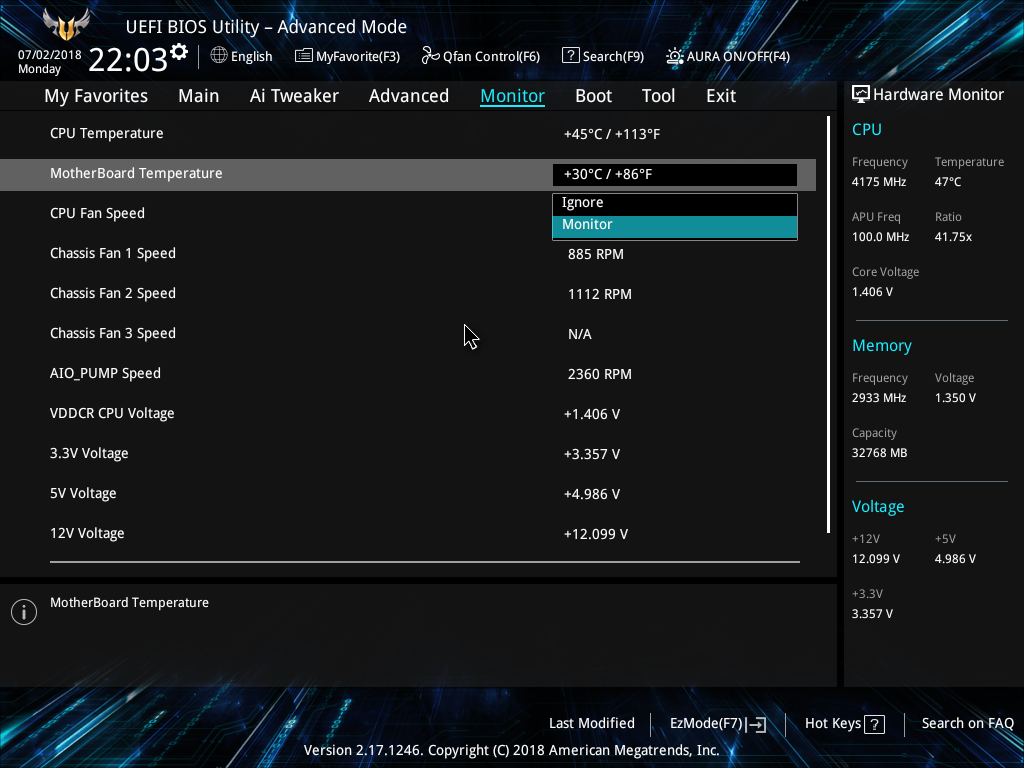
Task: Click the info icon in help area
Action: click(x=24, y=612)
